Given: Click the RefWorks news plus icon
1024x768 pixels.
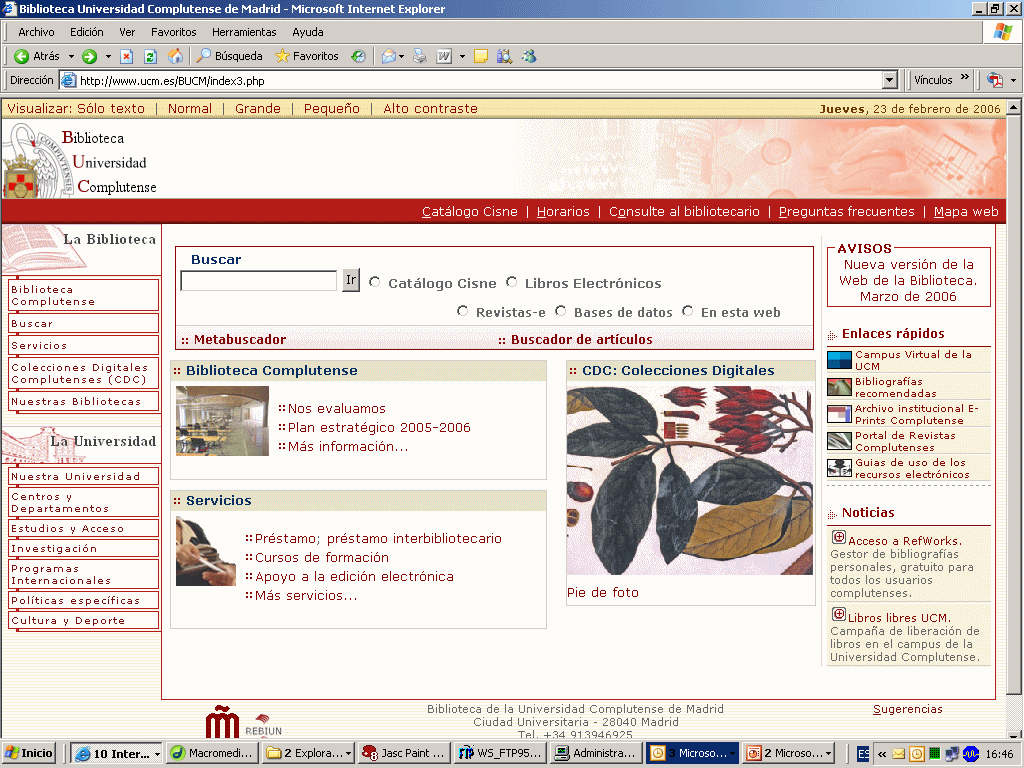Looking at the screenshot, I should coord(839,537).
